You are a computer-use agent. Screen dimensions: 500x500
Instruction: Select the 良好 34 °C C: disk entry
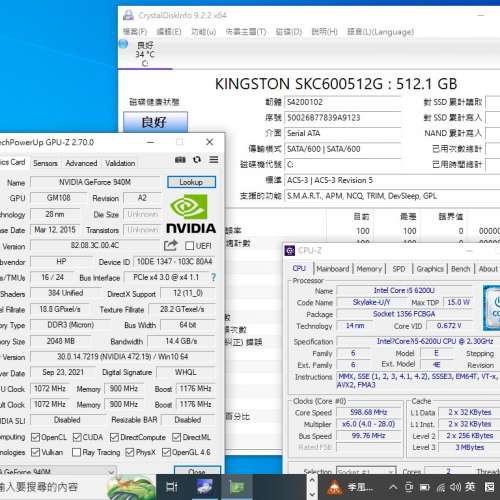pyautogui.click(x=145, y=54)
